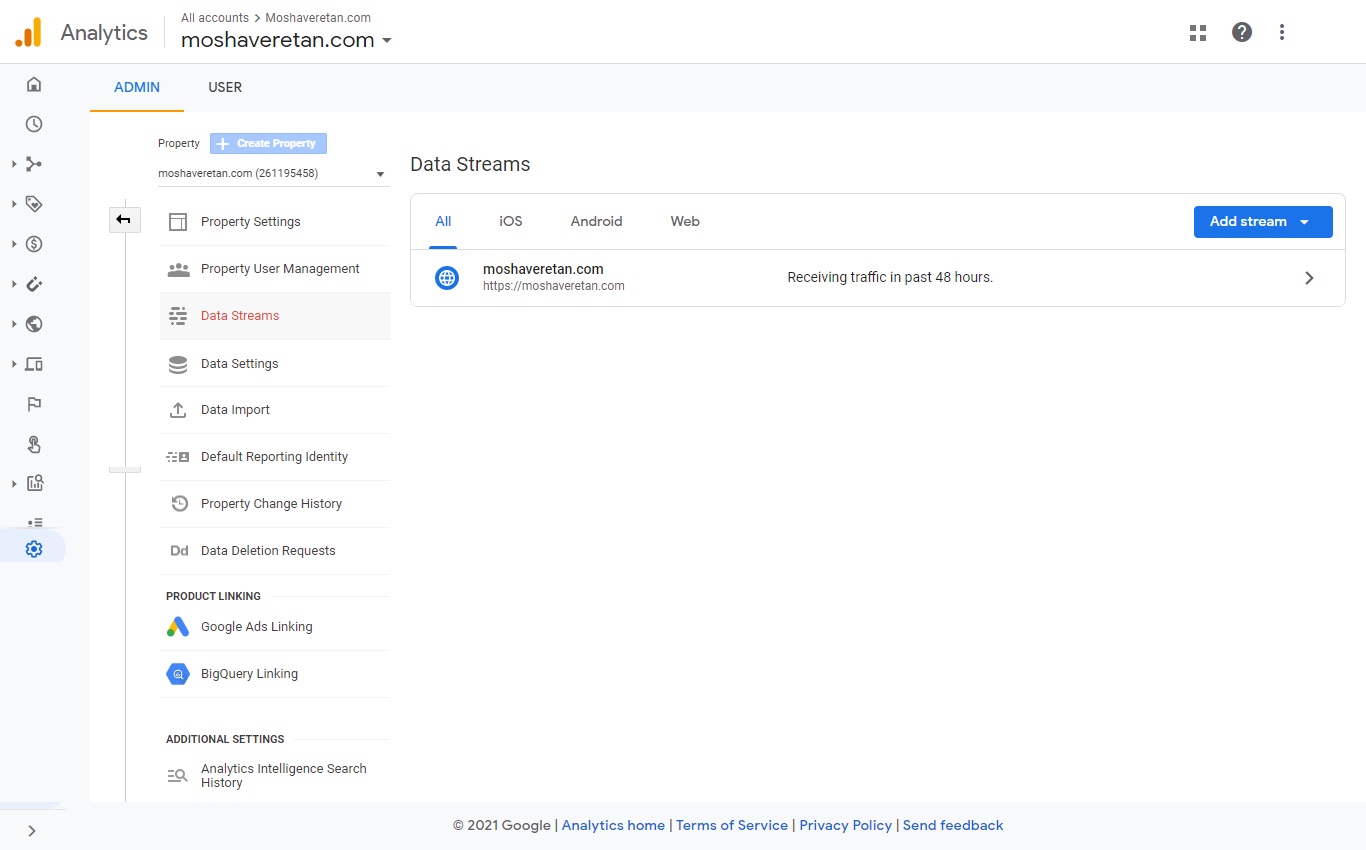The height and width of the screenshot is (850, 1366).
Task: Open the Google apps grid icon
Action: pos(1198,32)
